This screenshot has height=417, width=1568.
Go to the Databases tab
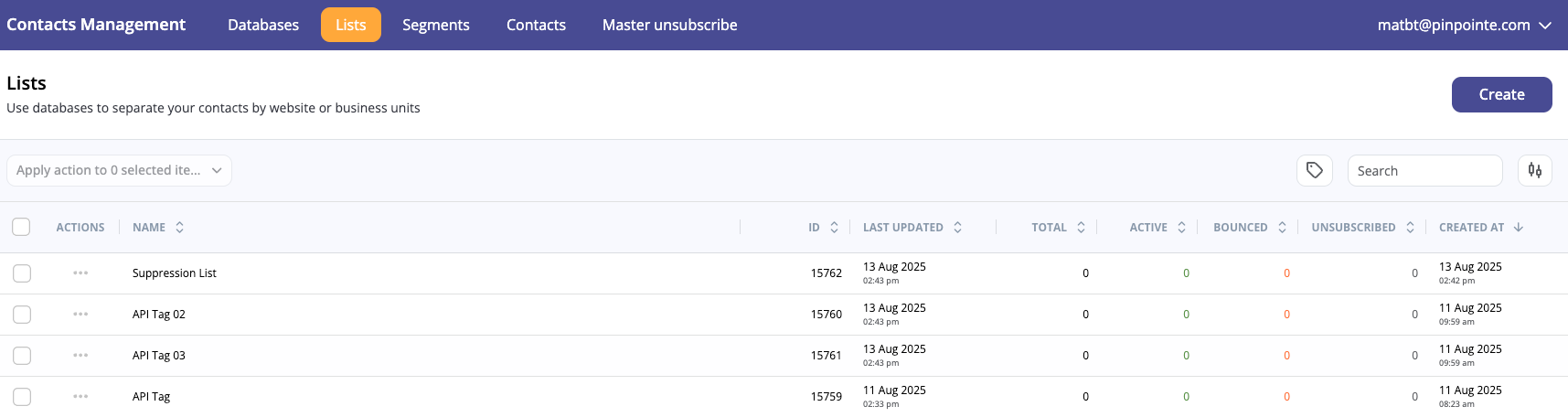point(263,25)
